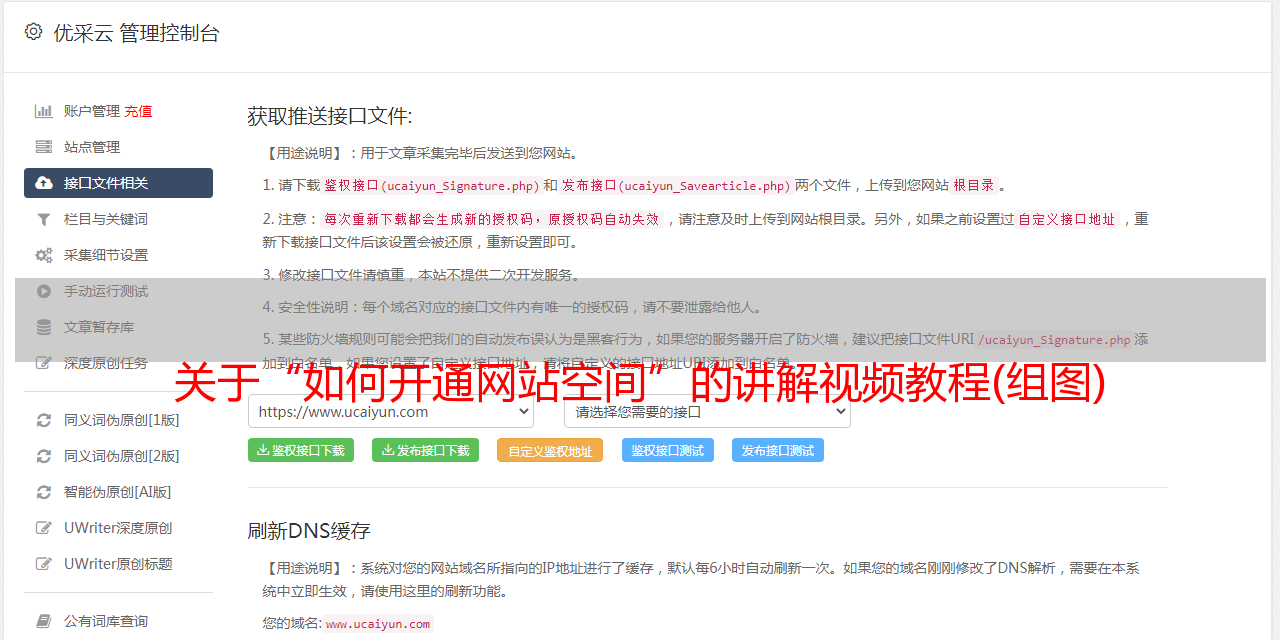1280x640 pixels.
Task: Click the 优采云 管理控制台 header title
Action: tap(136, 32)
